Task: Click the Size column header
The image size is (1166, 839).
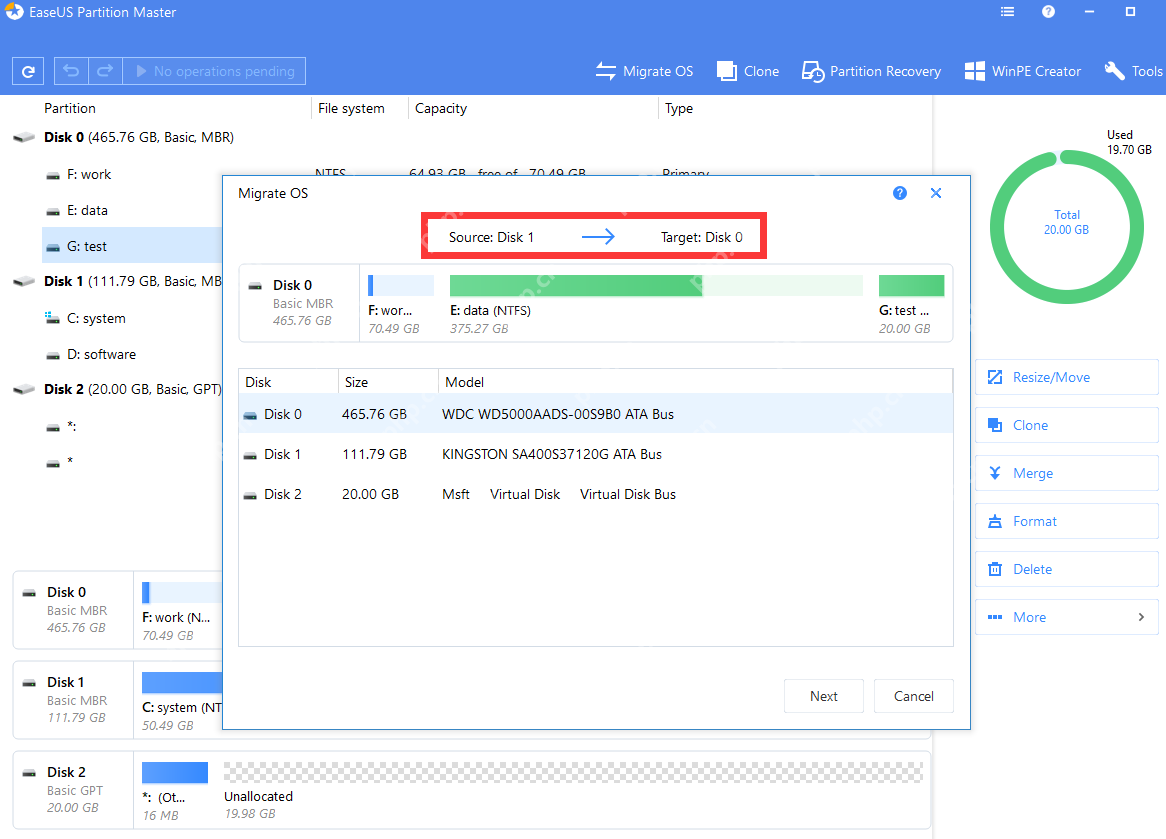Action: (x=388, y=382)
